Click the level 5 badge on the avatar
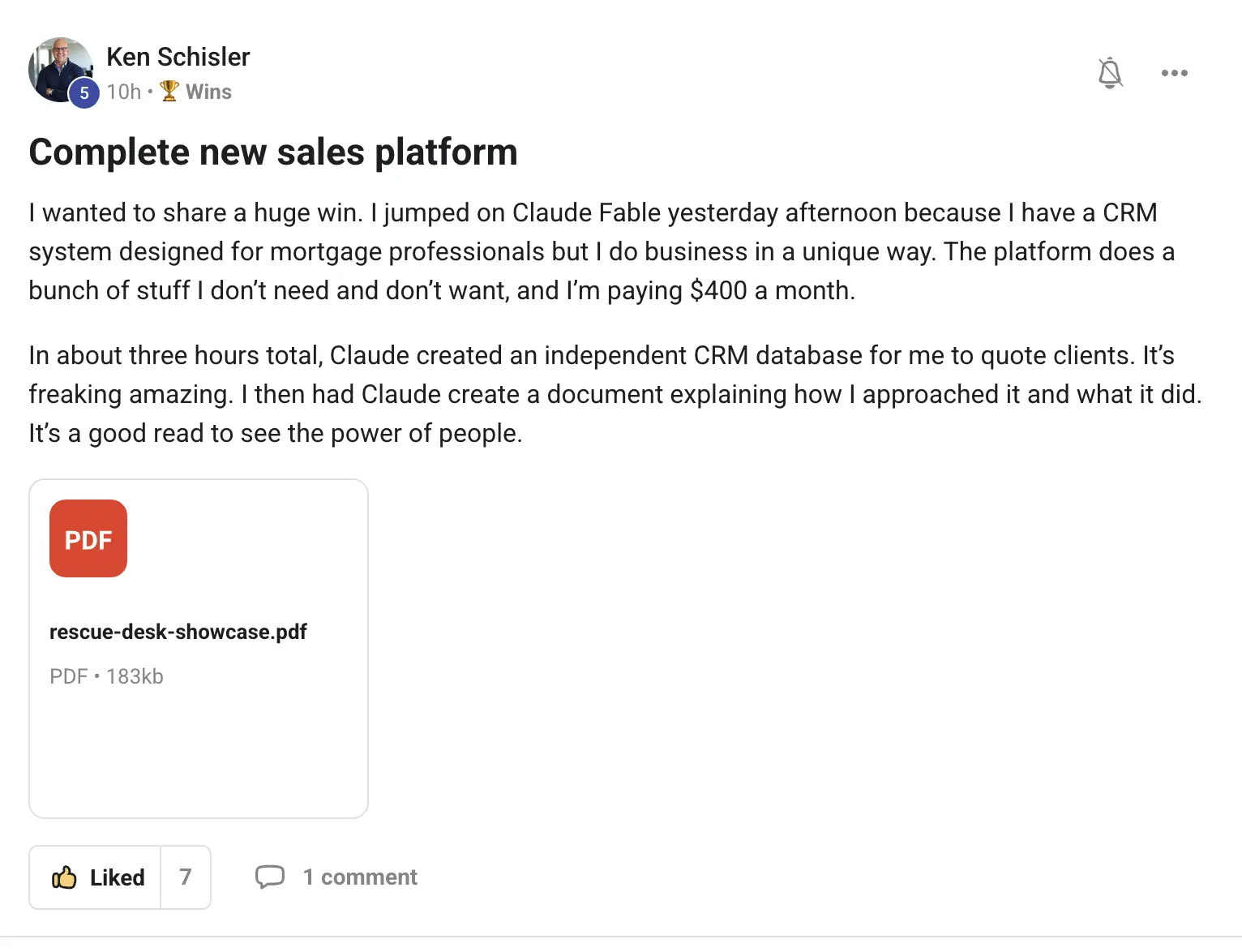Screen dimensions: 1242x952 click(84, 93)
